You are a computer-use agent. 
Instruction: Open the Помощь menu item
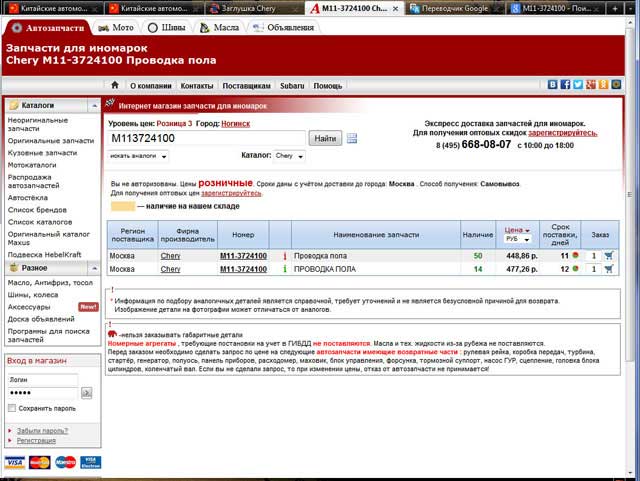click(327, 86)
